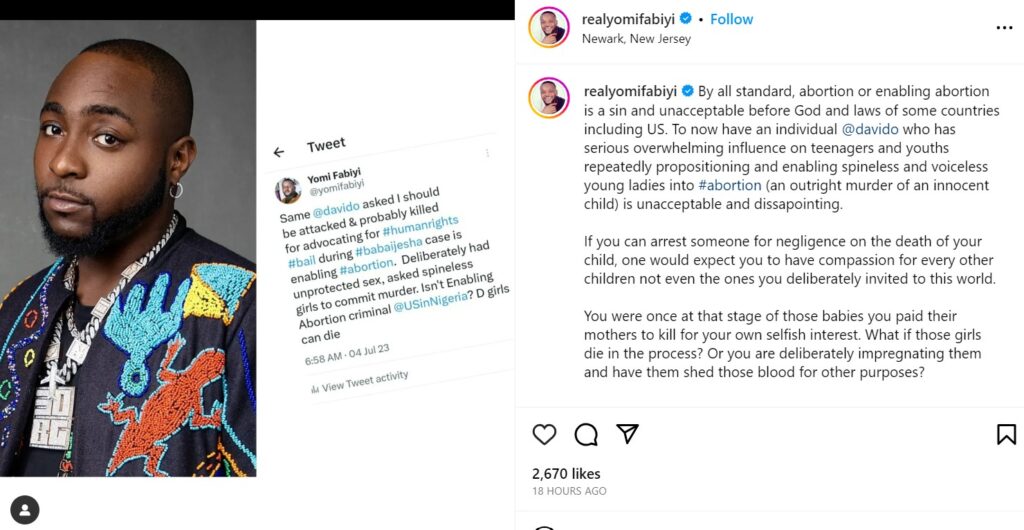Open comments via speech bubble icon
The width and height of the screenshot is (1024, 530).
pos(586,434)
